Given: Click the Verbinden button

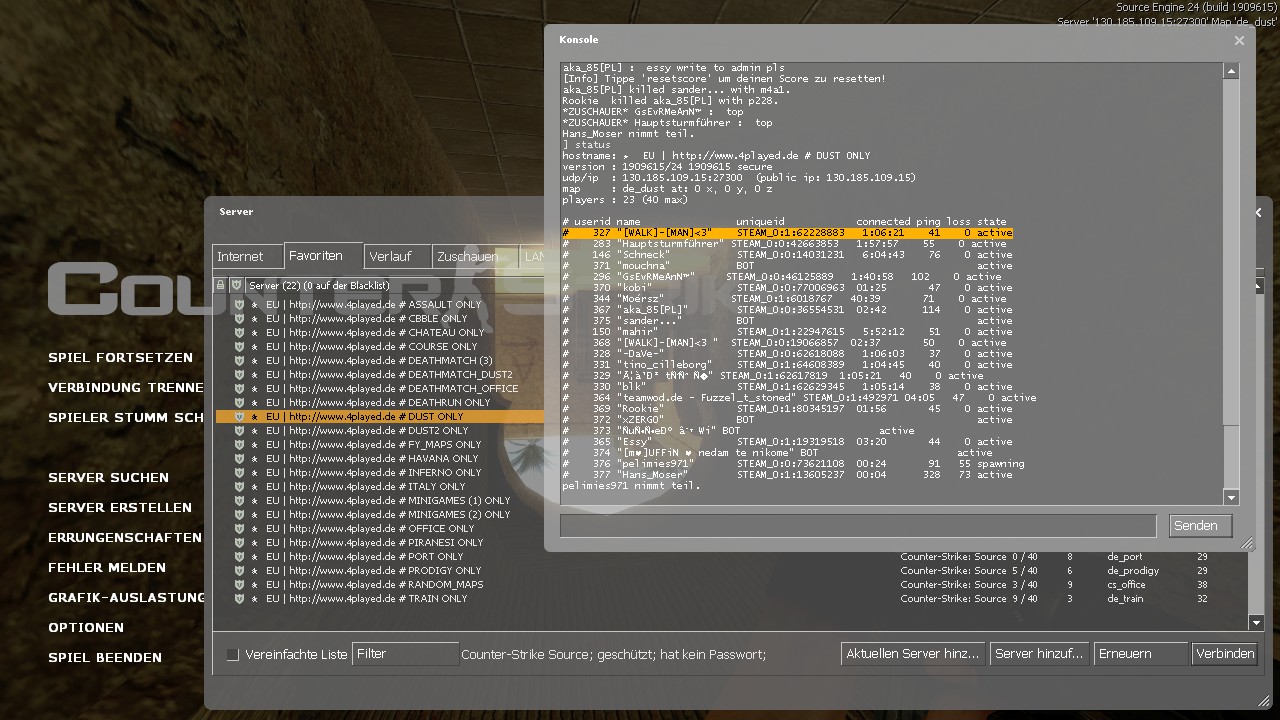Looking at the screenshot, I should click(x=1225, y=654).
